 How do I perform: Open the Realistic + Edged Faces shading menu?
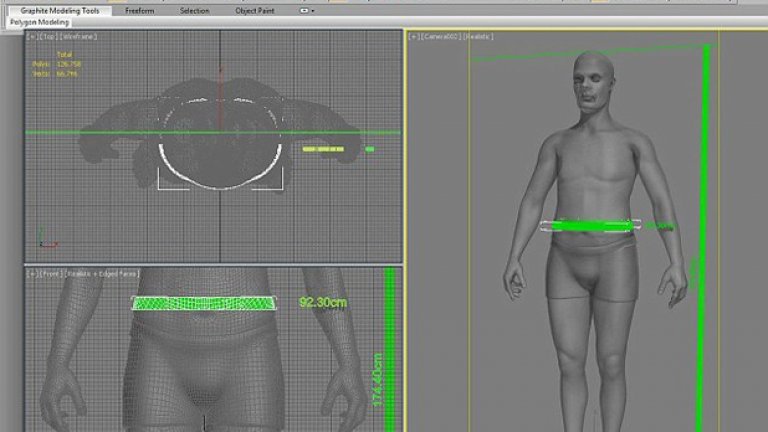pyautogui.click(x=101, y=273)
